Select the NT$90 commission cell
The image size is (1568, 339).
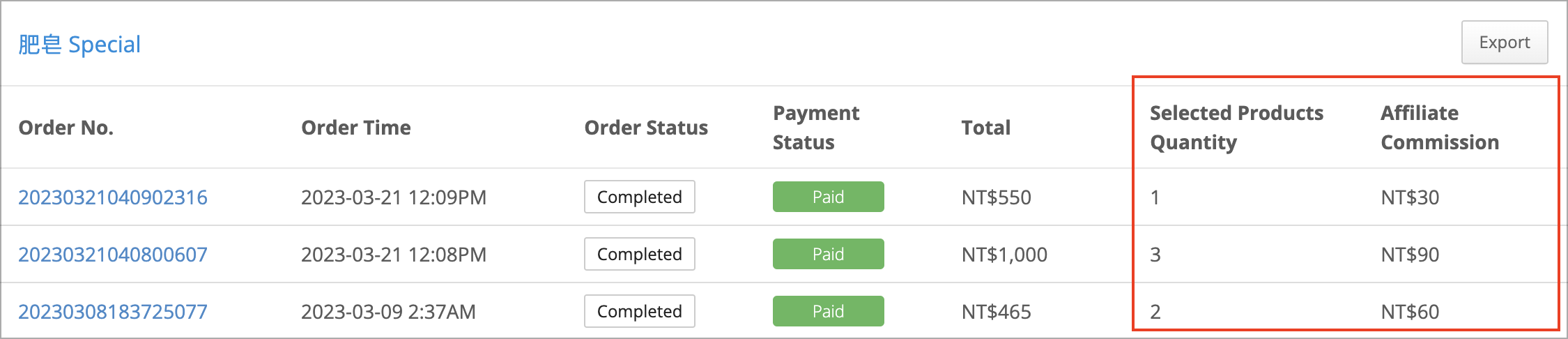(x=1410, y=255)
